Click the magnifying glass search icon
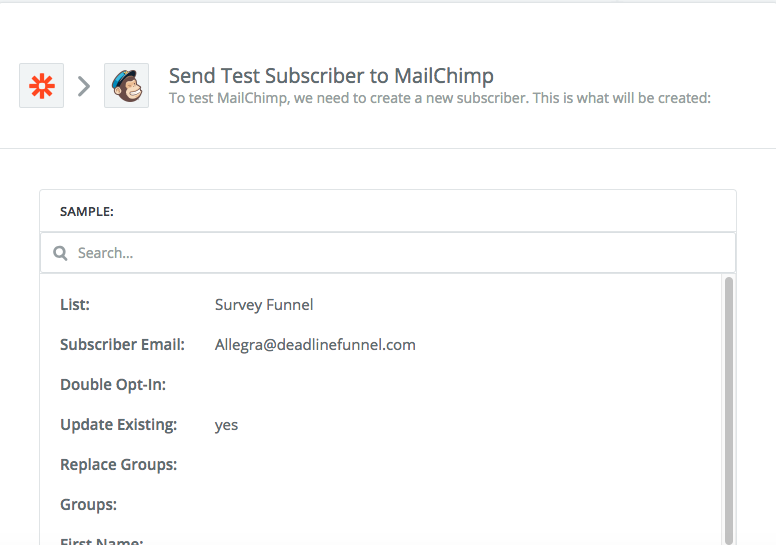 pyautogui.click(x=61, y=253)
